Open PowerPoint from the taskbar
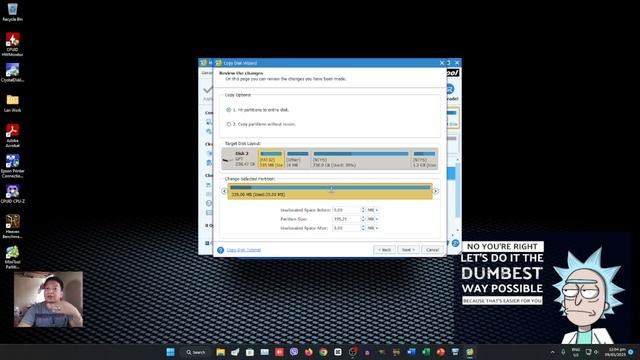This screenshot has height=360, width=640. coord(440,352)
